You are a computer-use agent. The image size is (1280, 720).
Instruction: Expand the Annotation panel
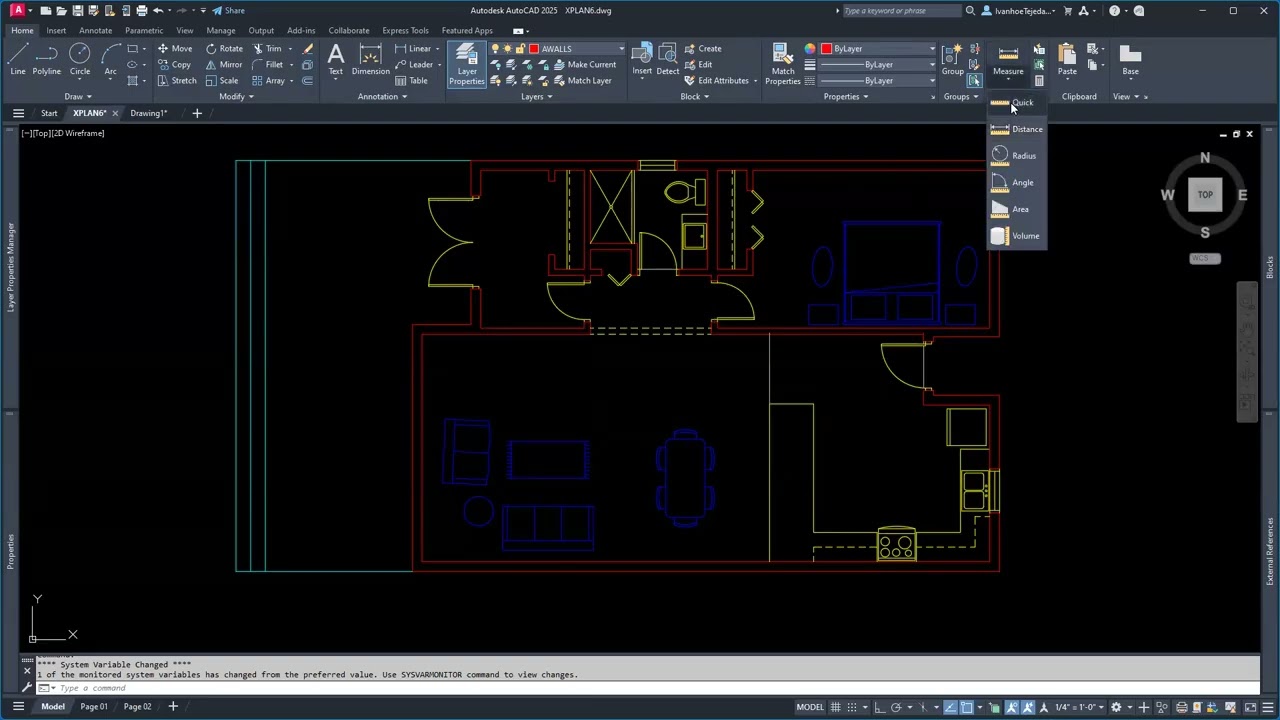pyautogui.click(x=382, y=97)
